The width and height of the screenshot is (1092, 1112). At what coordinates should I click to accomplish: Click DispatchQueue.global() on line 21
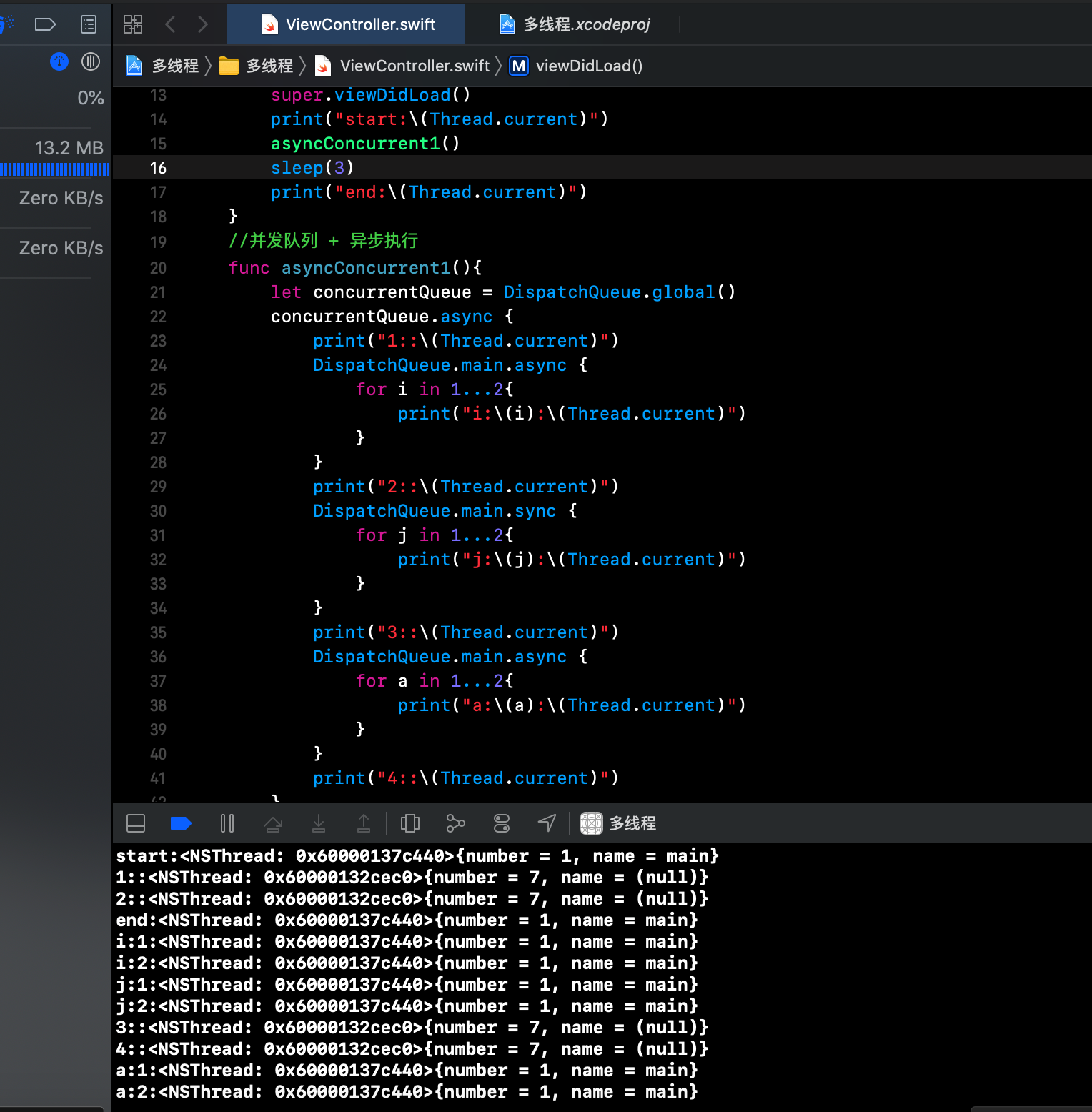(620, 292)
